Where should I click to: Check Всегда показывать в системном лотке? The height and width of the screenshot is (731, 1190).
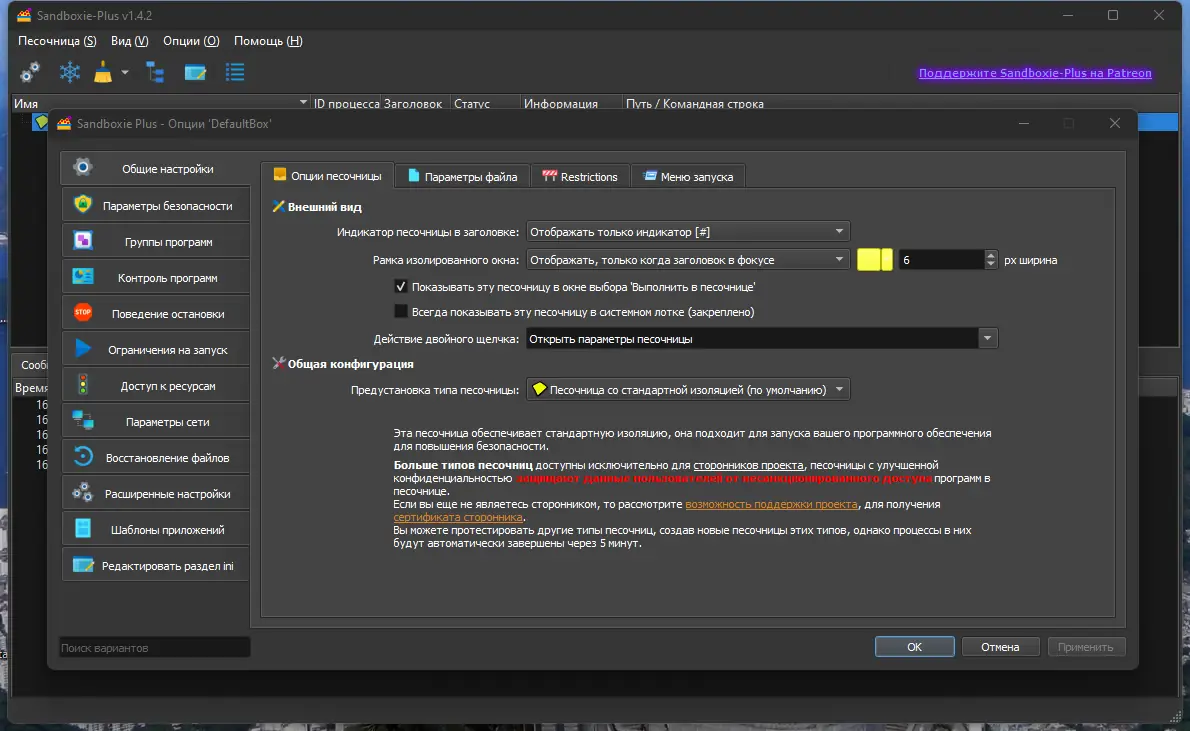click(401, 312)
